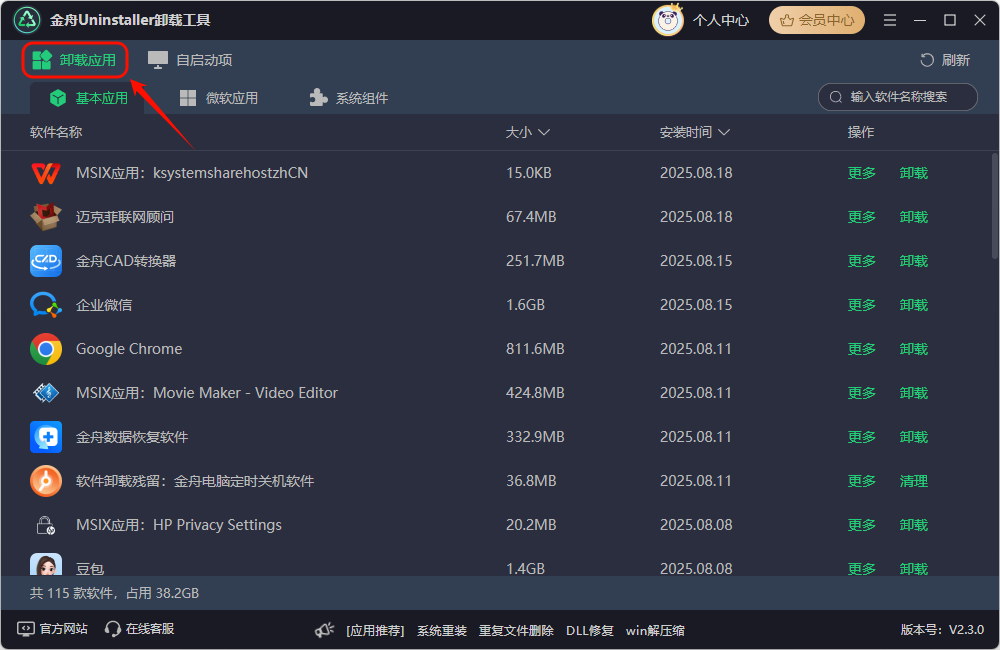Open 更多 for 企业微信

coord(862,305)
